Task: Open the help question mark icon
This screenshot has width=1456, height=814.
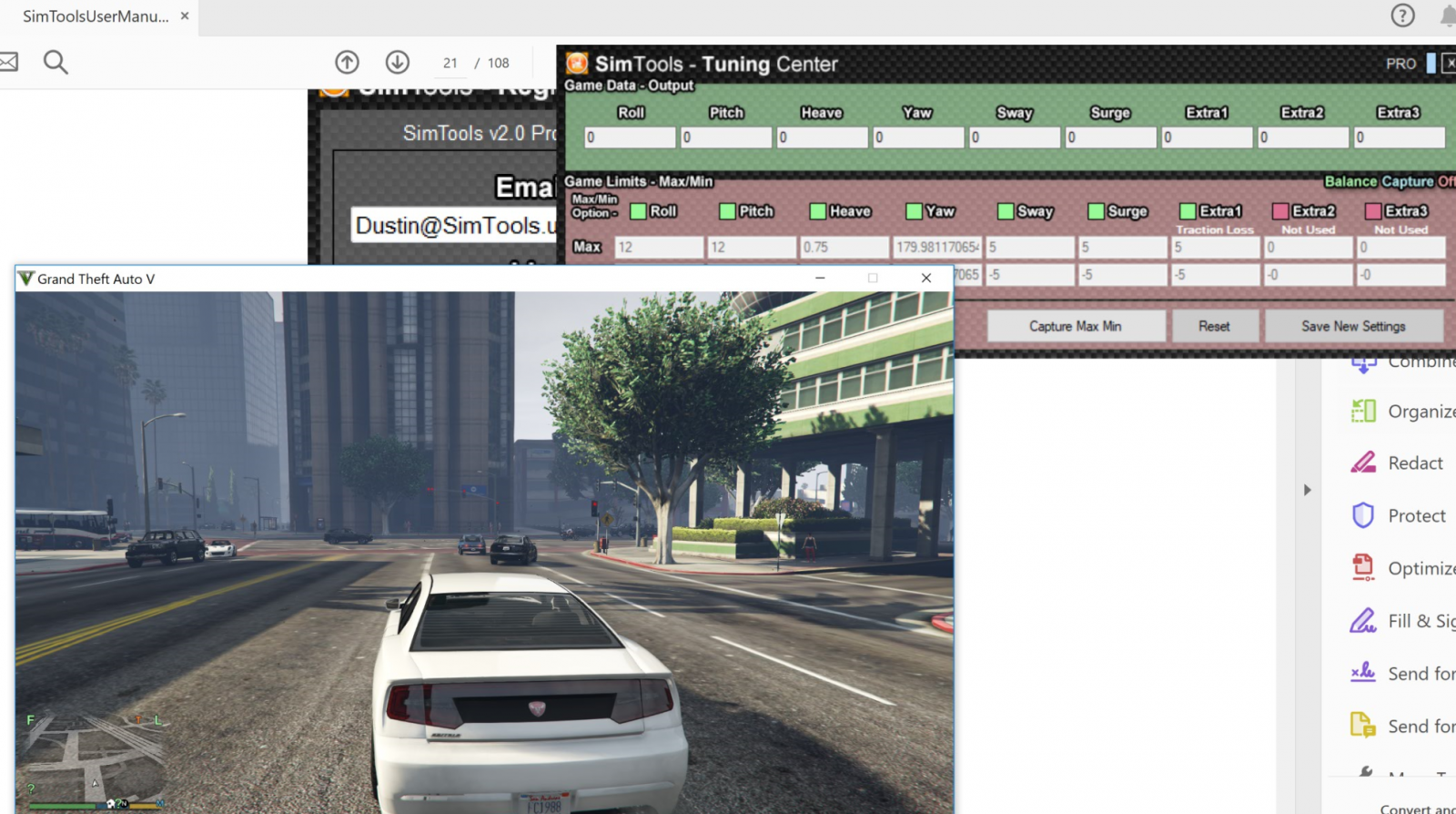Action: tap(1402, 15)
